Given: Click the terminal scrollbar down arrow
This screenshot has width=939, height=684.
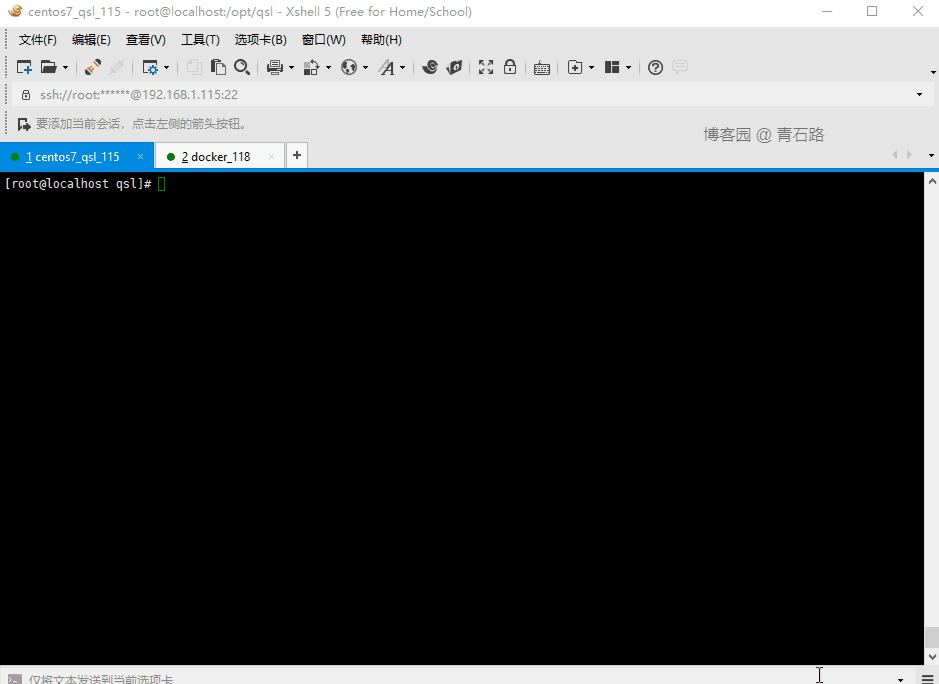Looking at the screenshot, I should pyautogui.click(x=932, y=657).
